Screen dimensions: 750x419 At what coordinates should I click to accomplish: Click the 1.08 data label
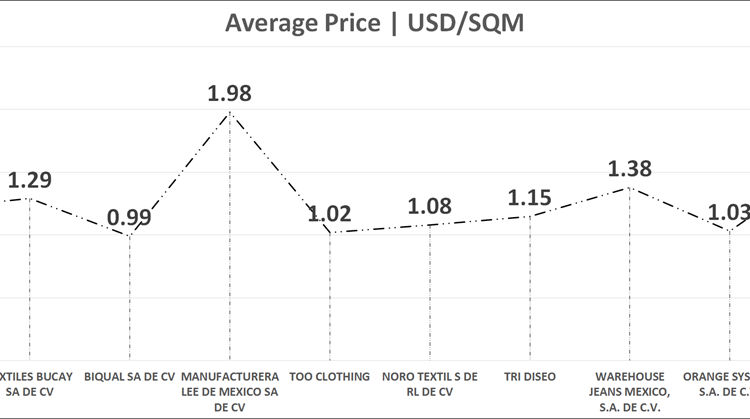pyautogui.click(x=430, y=208)
